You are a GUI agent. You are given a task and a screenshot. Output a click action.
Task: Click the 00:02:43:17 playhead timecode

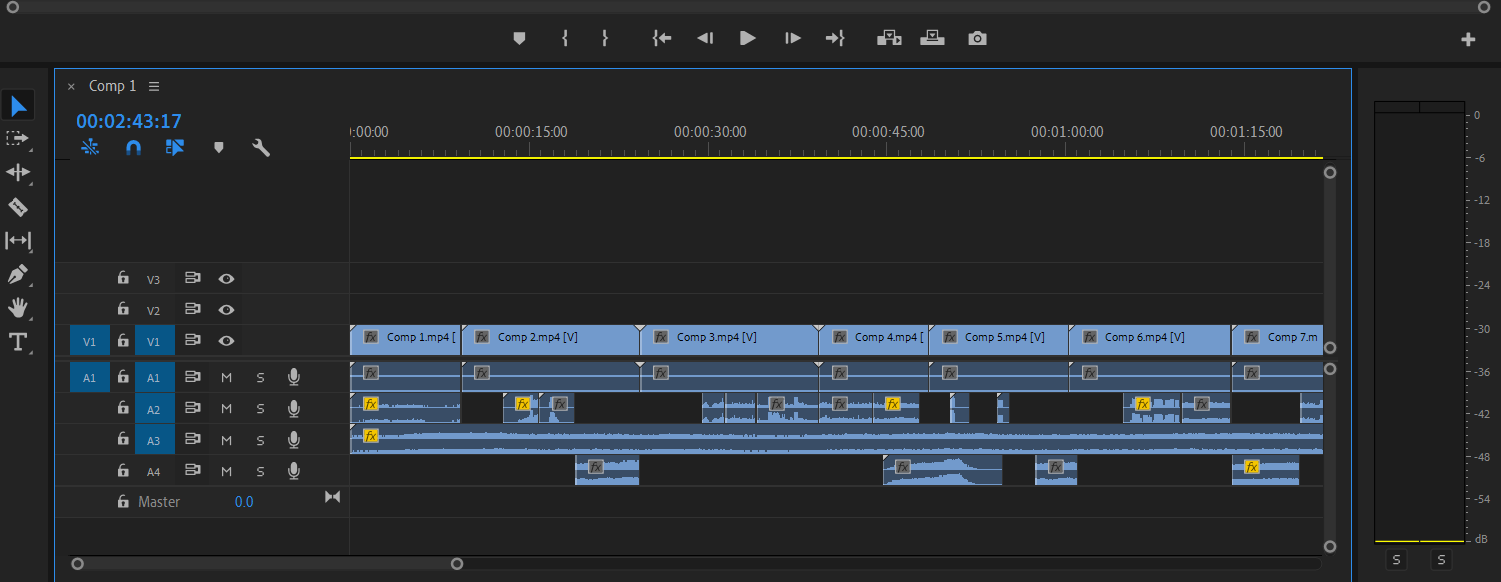pos(129,121)
